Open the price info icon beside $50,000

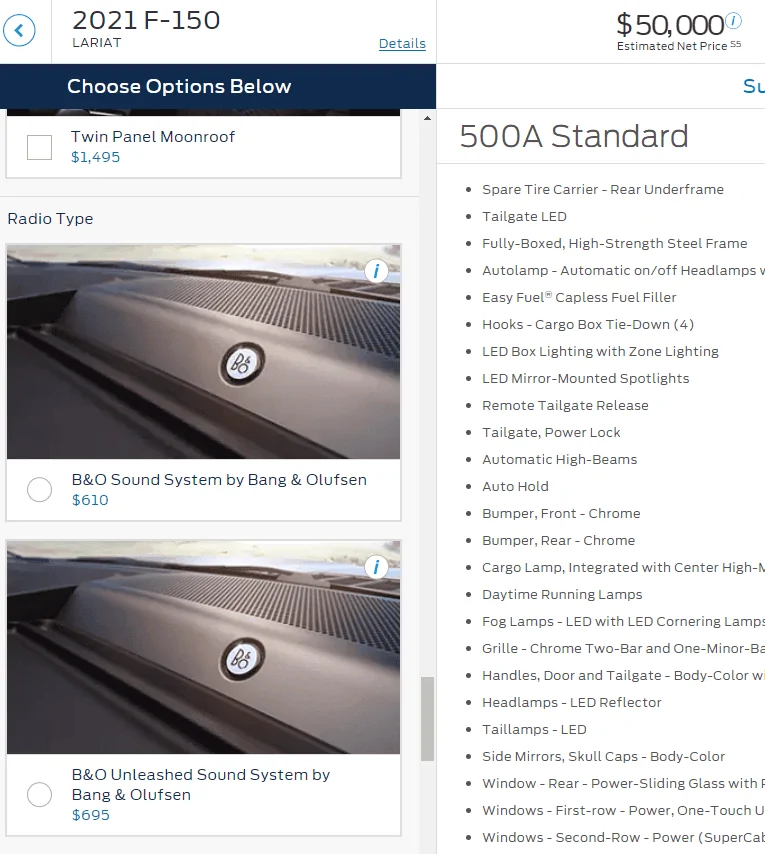point(734,21)
